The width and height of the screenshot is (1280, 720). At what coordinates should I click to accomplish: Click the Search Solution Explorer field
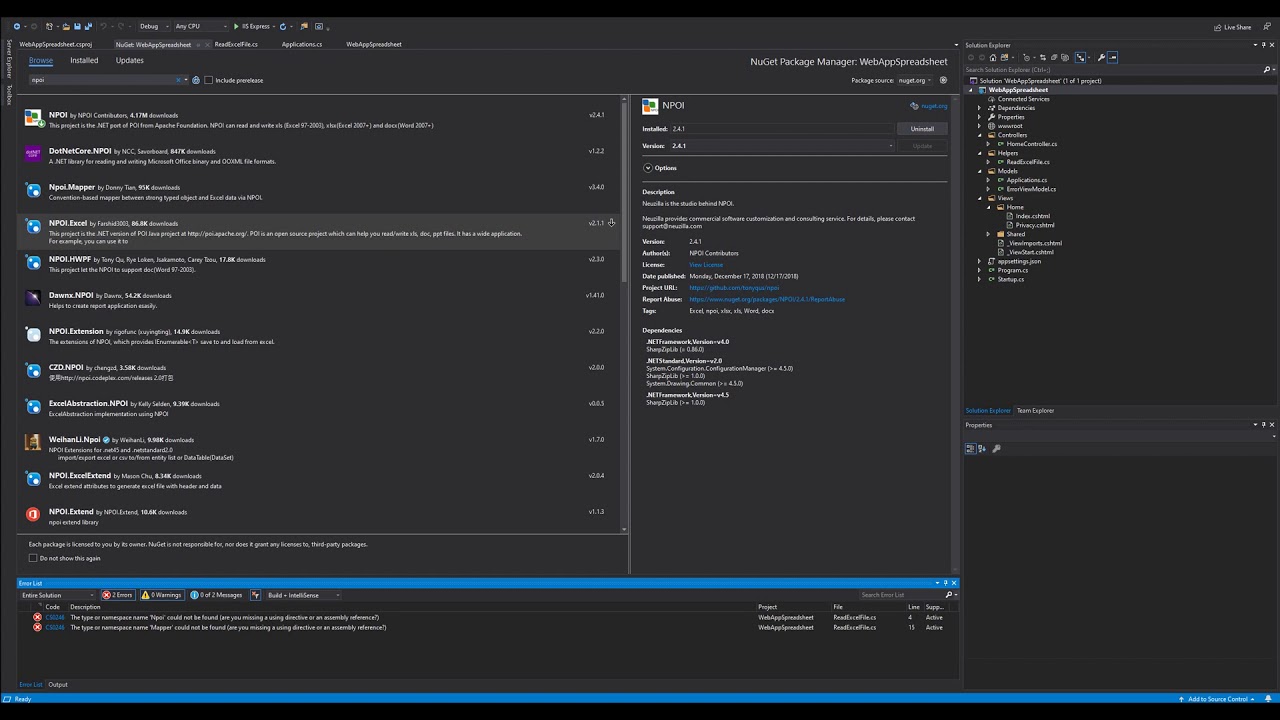(x=1112, y=70)
